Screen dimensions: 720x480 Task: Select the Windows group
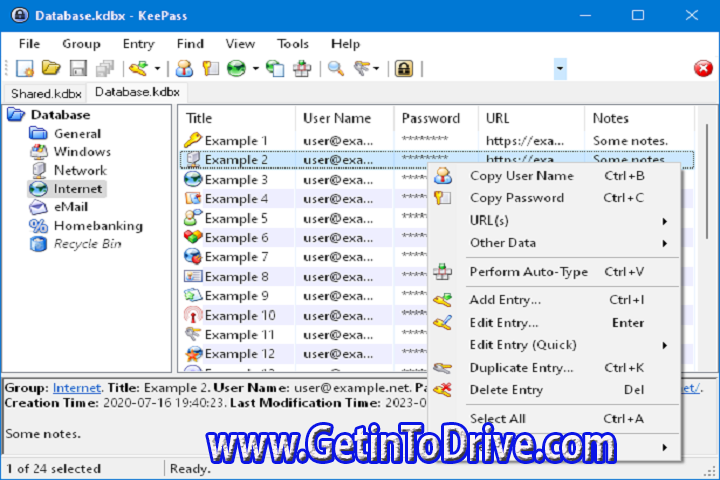pos(82,152)
